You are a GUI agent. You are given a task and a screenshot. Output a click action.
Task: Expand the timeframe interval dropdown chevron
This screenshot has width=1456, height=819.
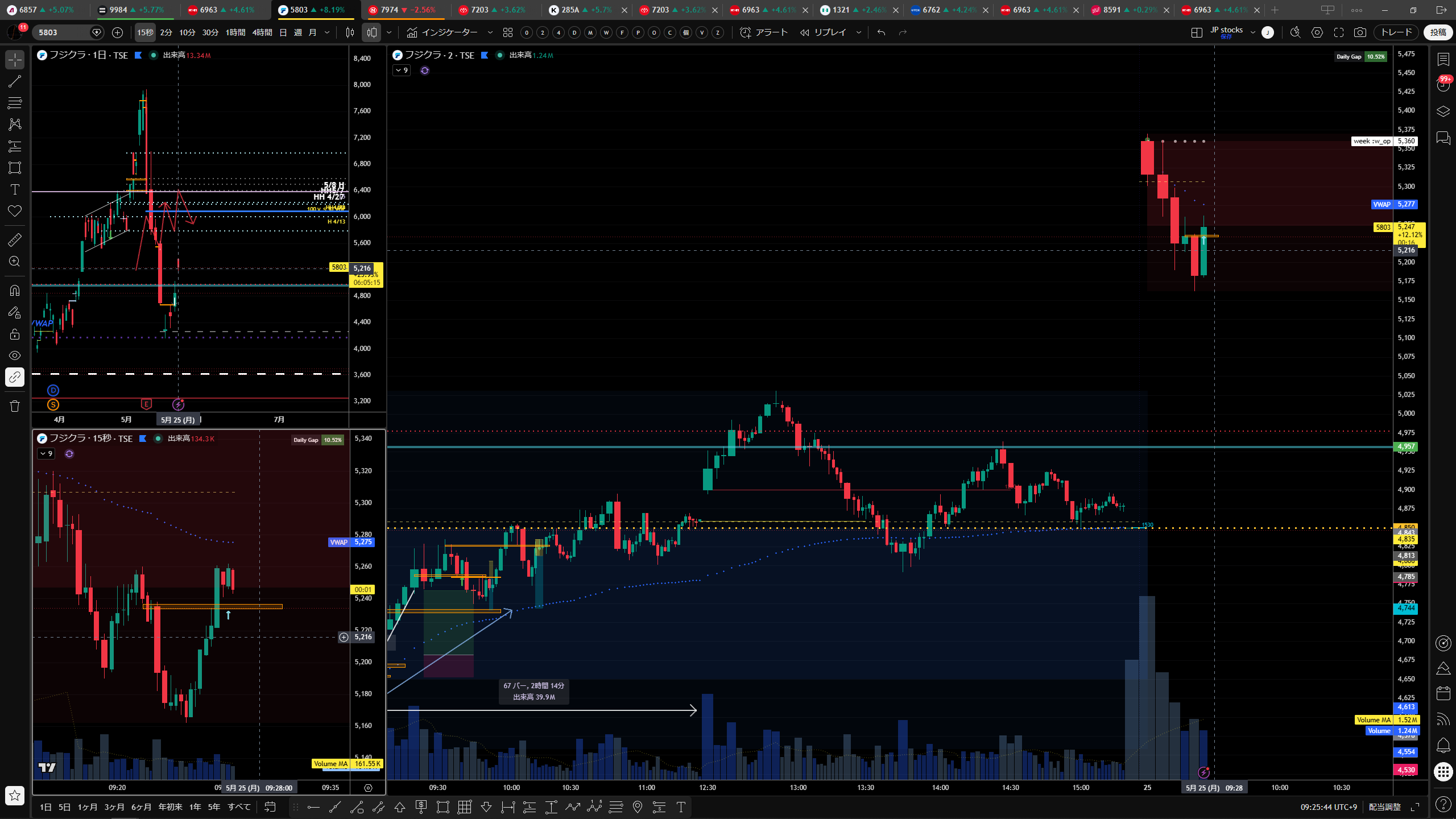327,32
